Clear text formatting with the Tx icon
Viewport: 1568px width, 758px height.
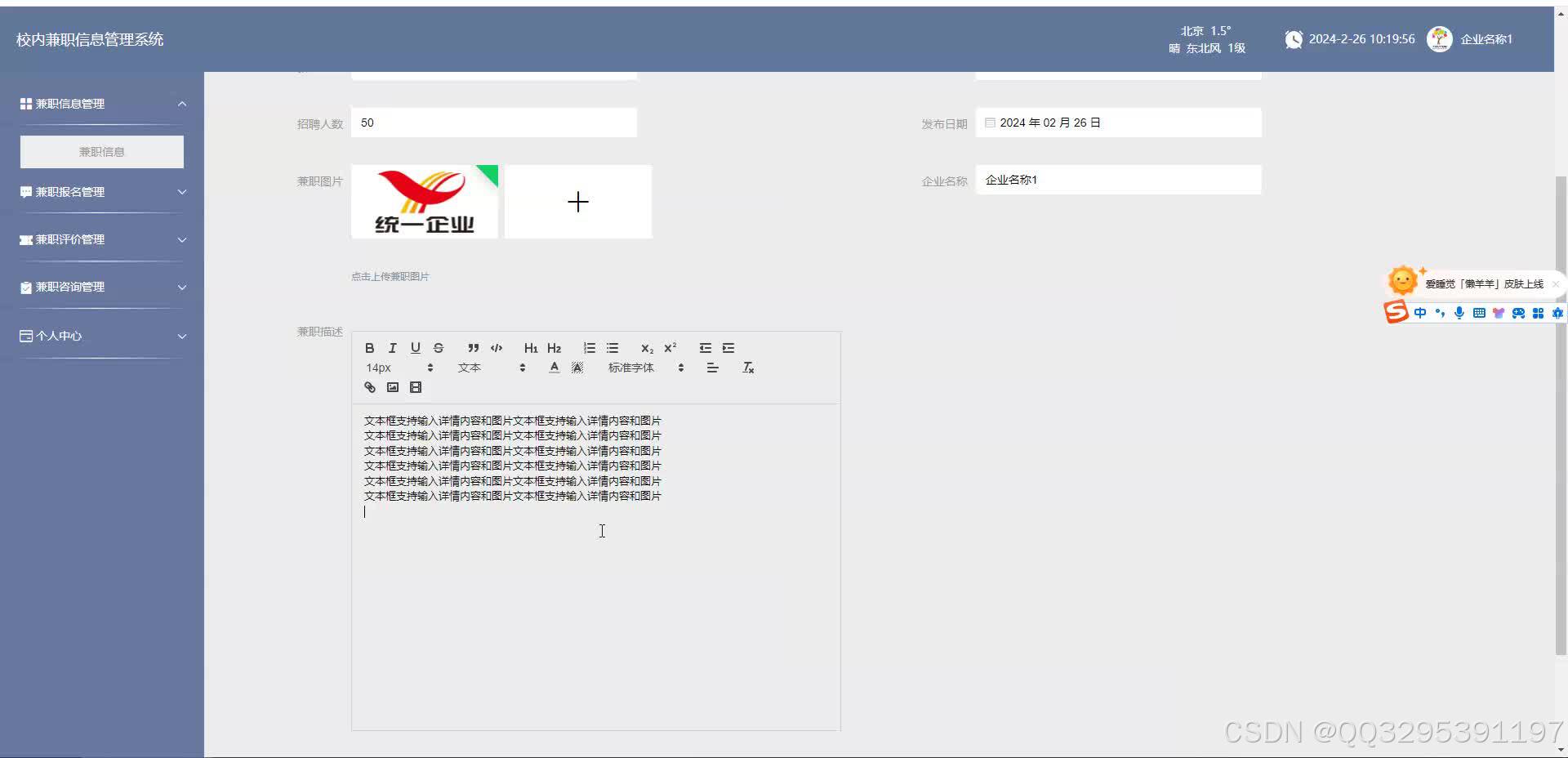(747, 368)
